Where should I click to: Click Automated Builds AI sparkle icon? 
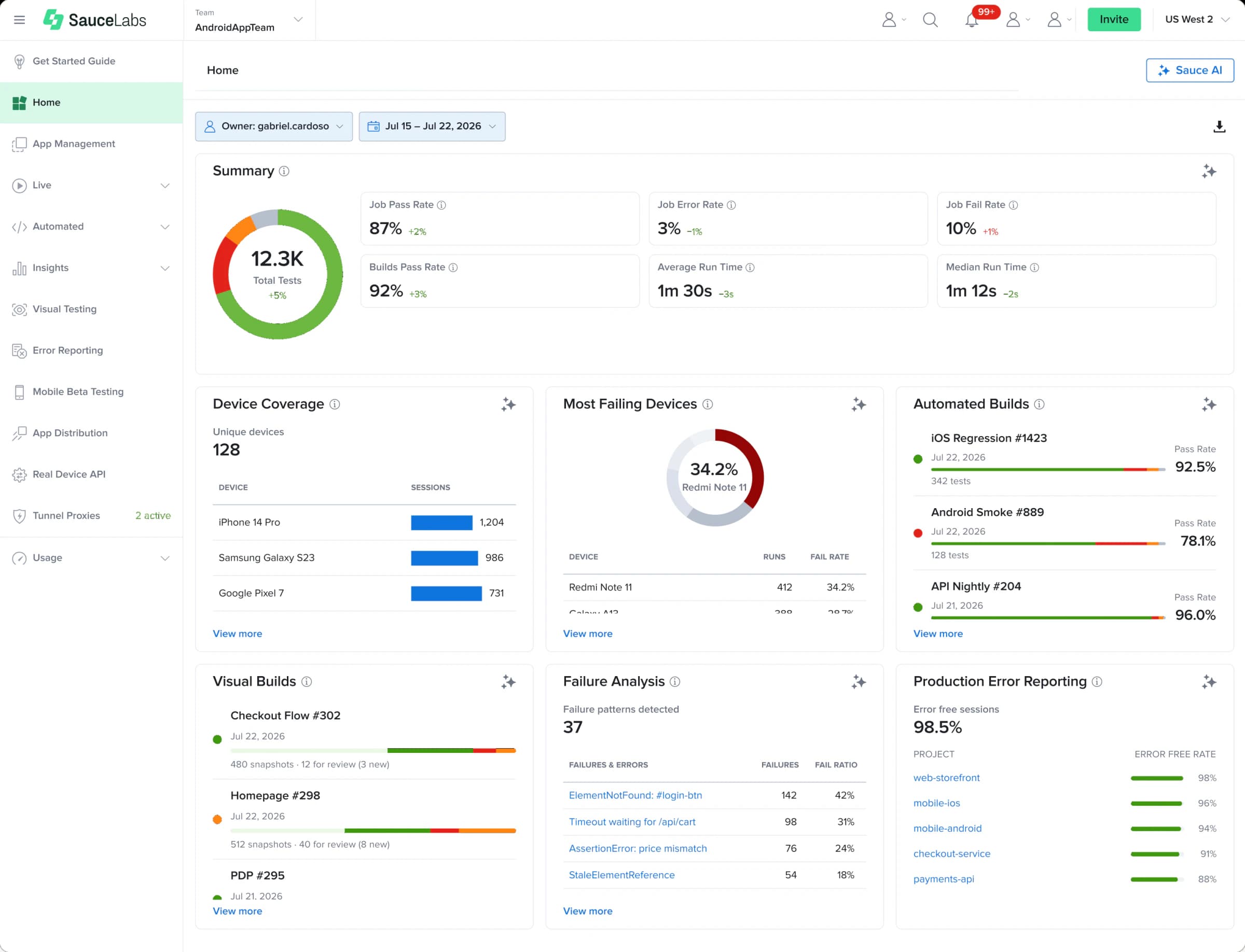point(1209,404)
